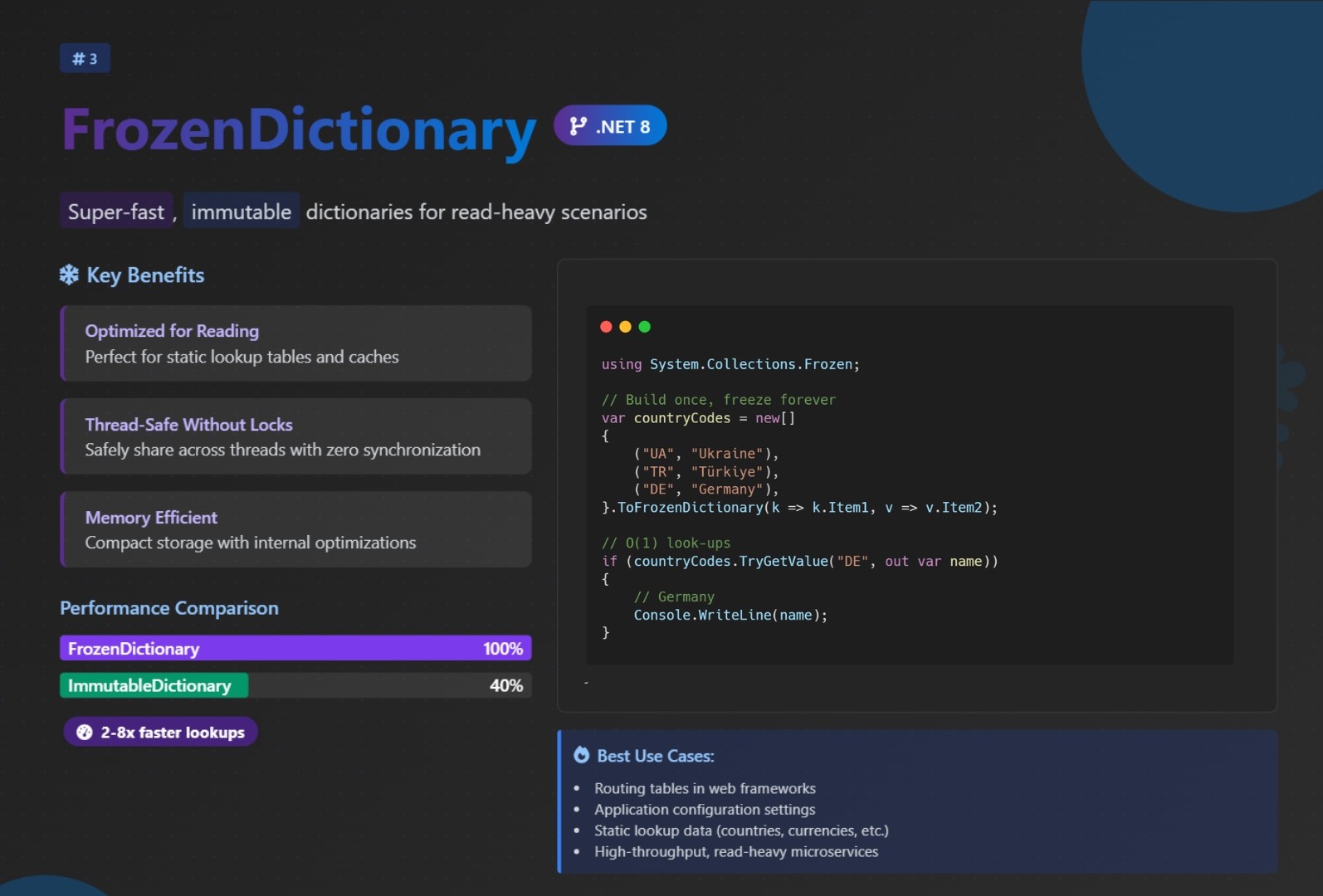Image resolution: width=1323 pixels, height=896 pixels.
Task: Select the FrozenDictionary 100% performance bar
Action: (295, 648)
